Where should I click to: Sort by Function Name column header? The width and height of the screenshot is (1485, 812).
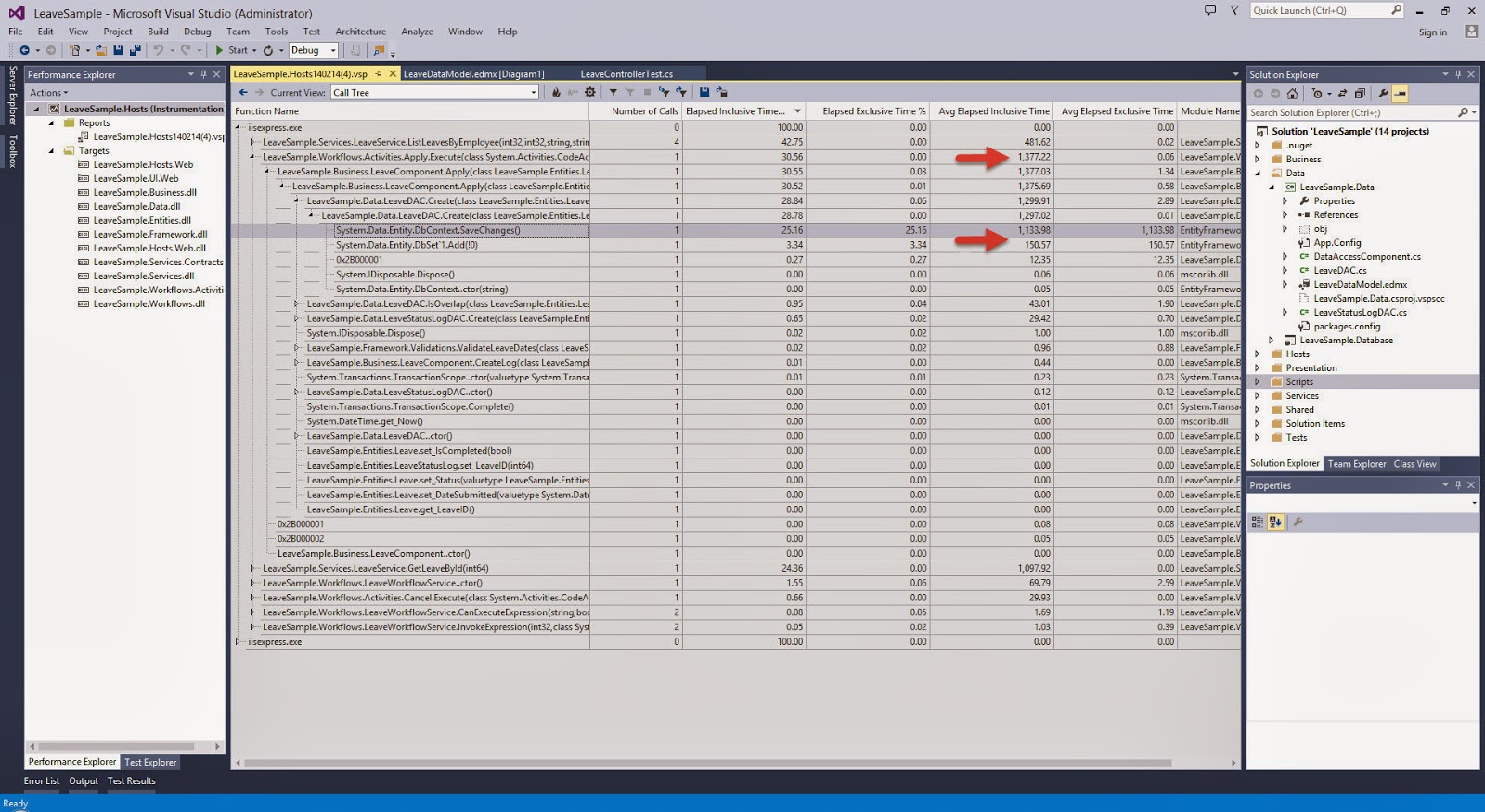tap(410, 111)
